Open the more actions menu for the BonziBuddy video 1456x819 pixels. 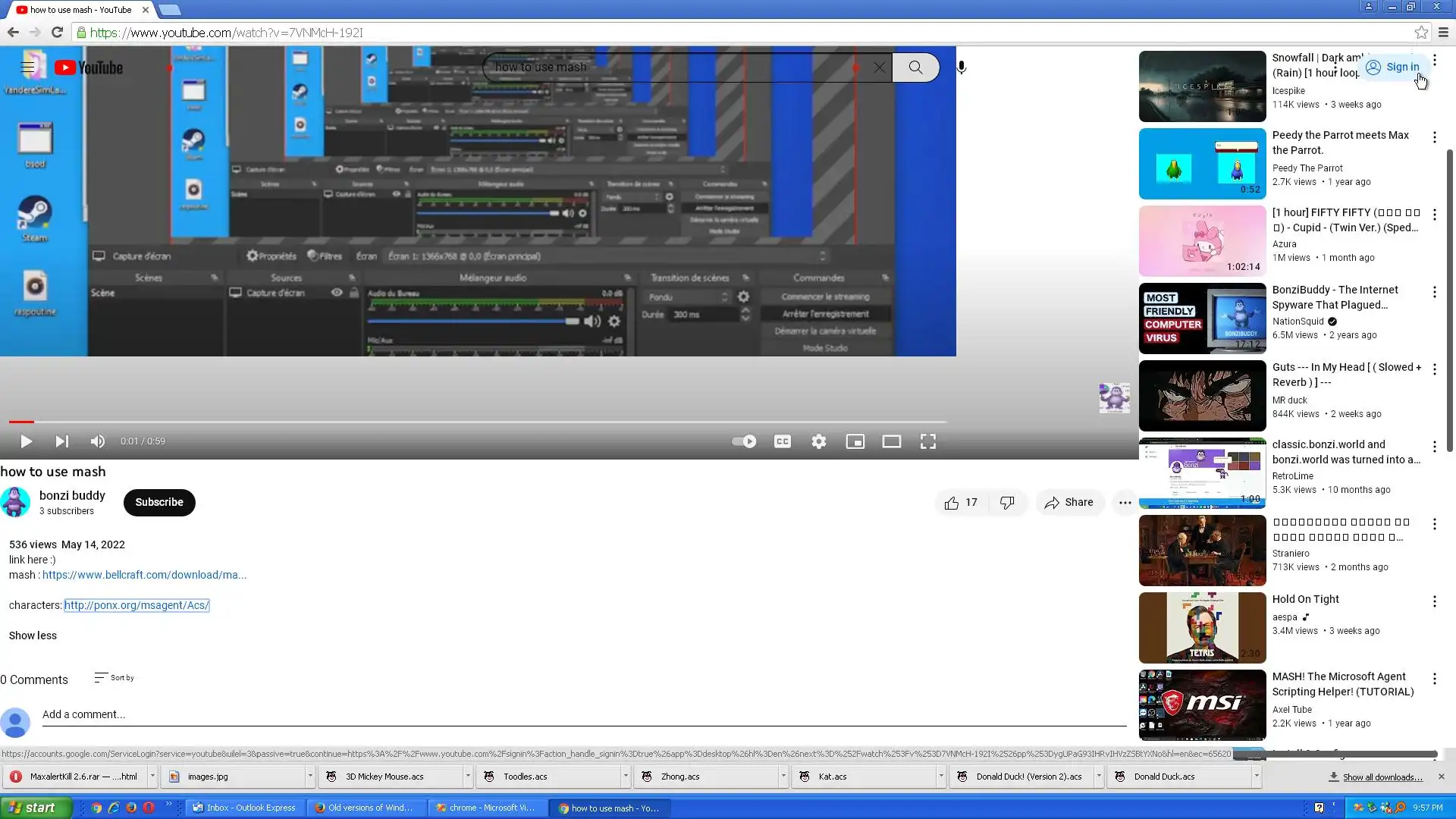[x=1434, y=292]
